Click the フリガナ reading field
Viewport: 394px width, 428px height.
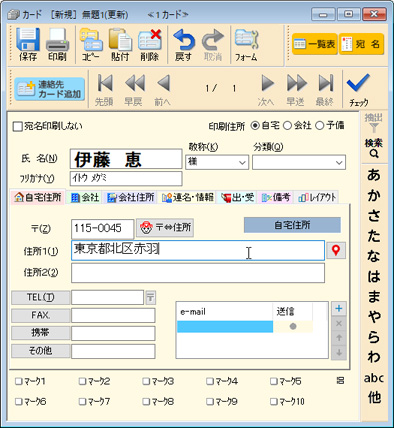coord(126,178)
